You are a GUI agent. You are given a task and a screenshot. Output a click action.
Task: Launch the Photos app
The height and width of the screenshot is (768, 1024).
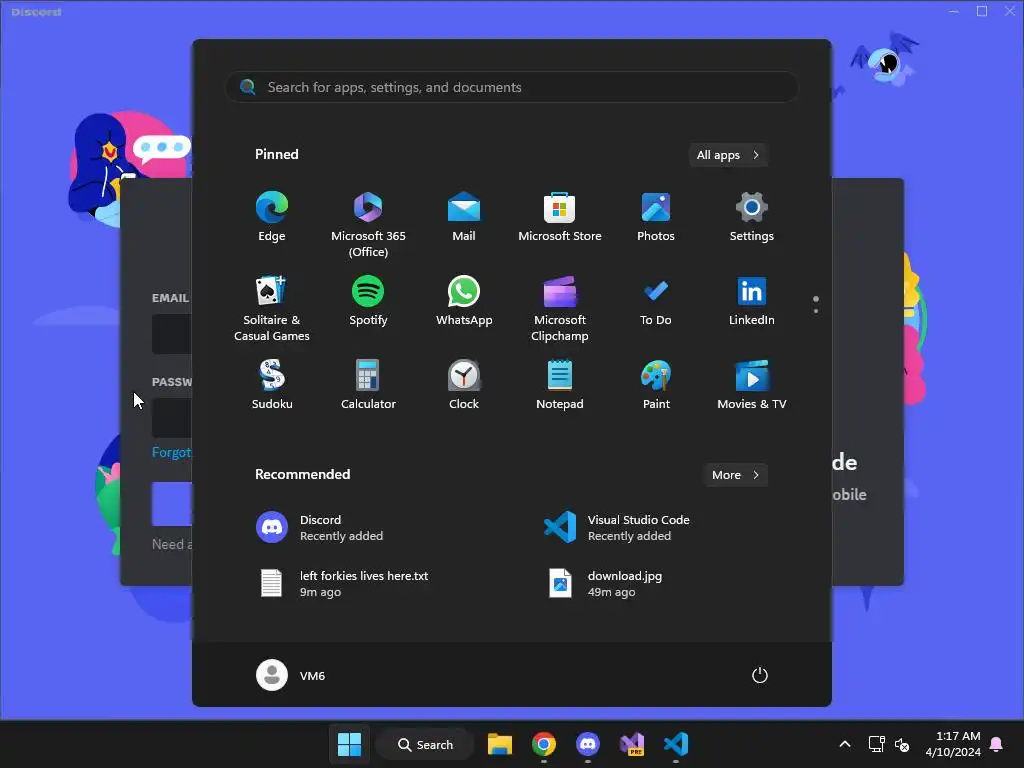(x=656, y=217)
